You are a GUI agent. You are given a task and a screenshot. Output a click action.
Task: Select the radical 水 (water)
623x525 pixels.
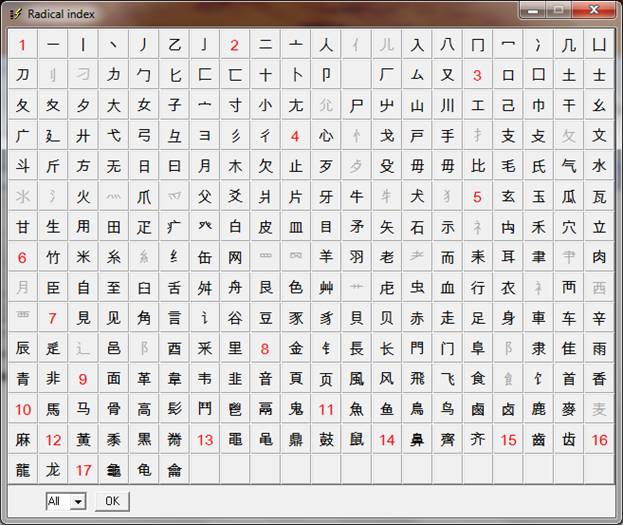tap(599, 166)
